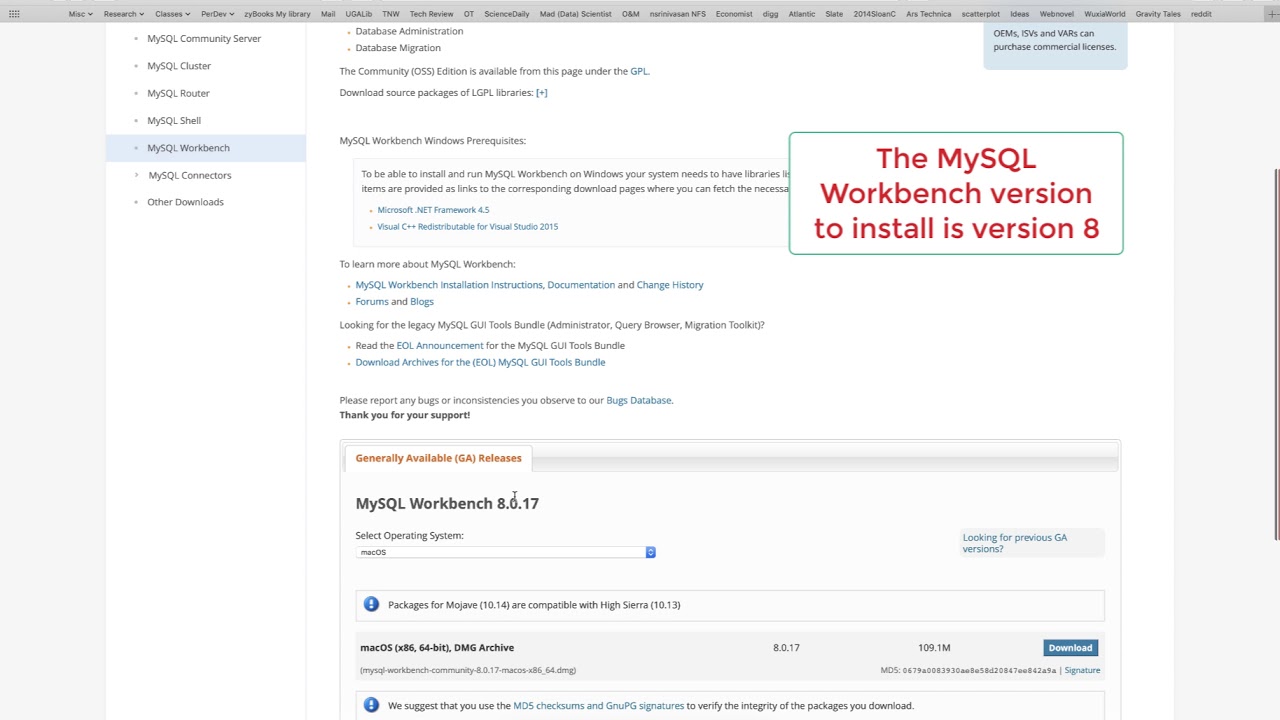
Task: Expand the PerDev bookmarks folder
Action: [217, 14]
